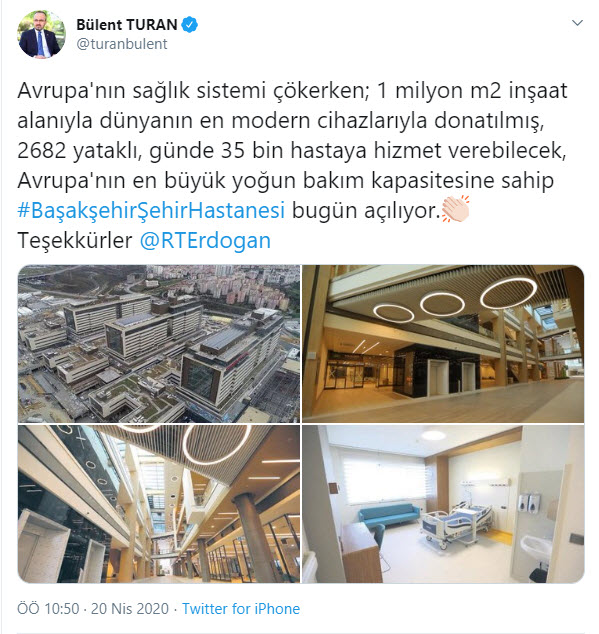The image size is (599, 634).
Task: Click the 20 Nis 2020 timestamp
Action: [x=129, y=609]
